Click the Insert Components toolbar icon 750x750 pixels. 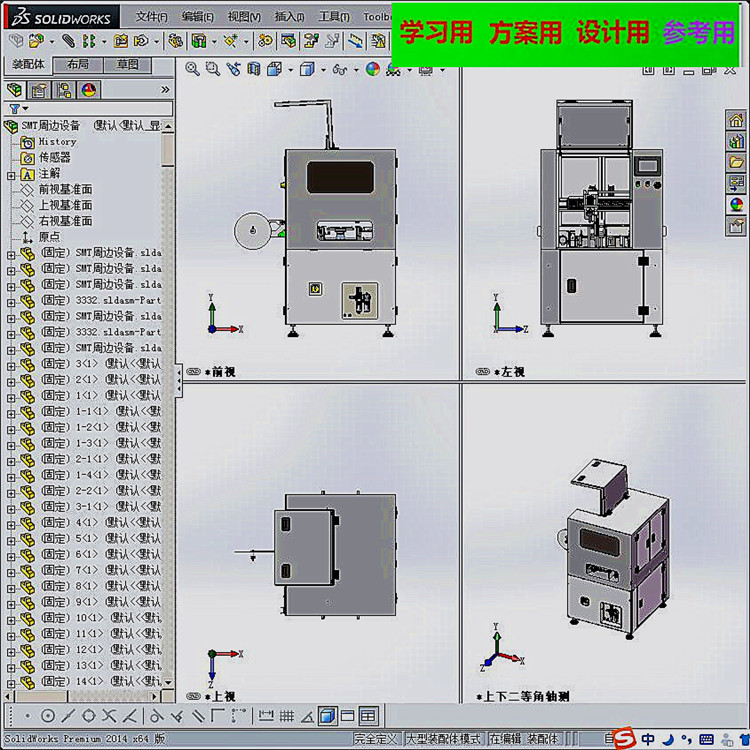pos(36,41)
